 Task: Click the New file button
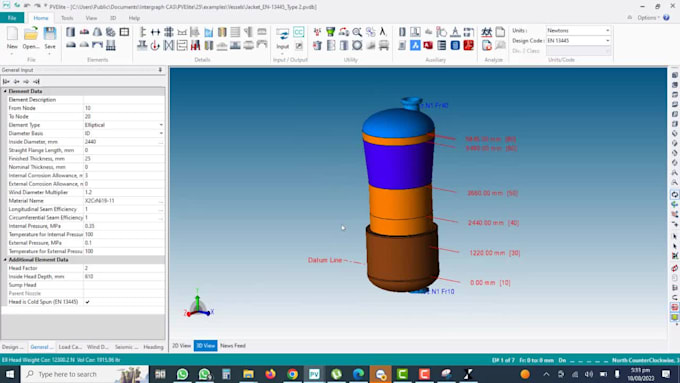point(12,38)
